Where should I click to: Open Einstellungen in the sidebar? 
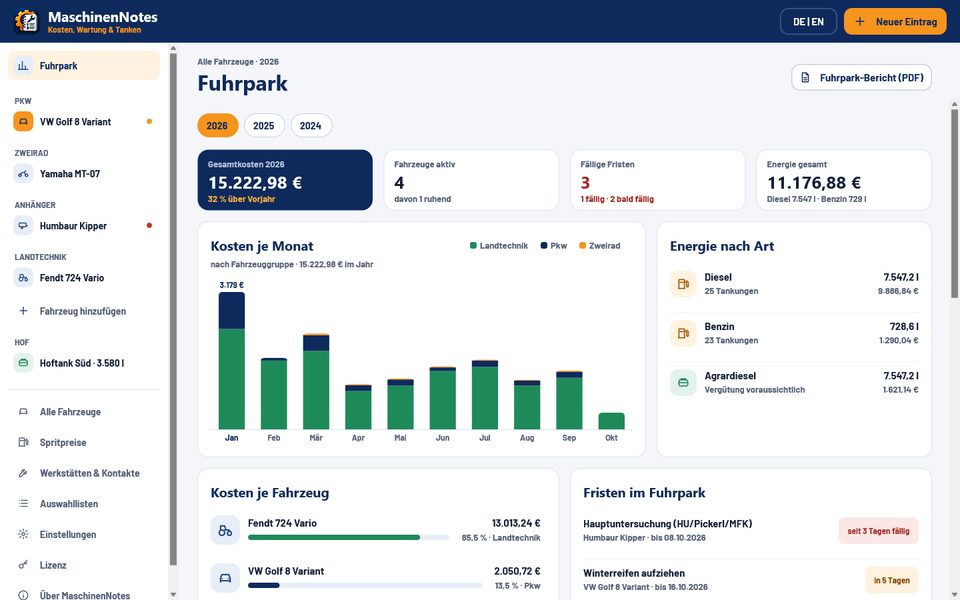pos(84,534)
